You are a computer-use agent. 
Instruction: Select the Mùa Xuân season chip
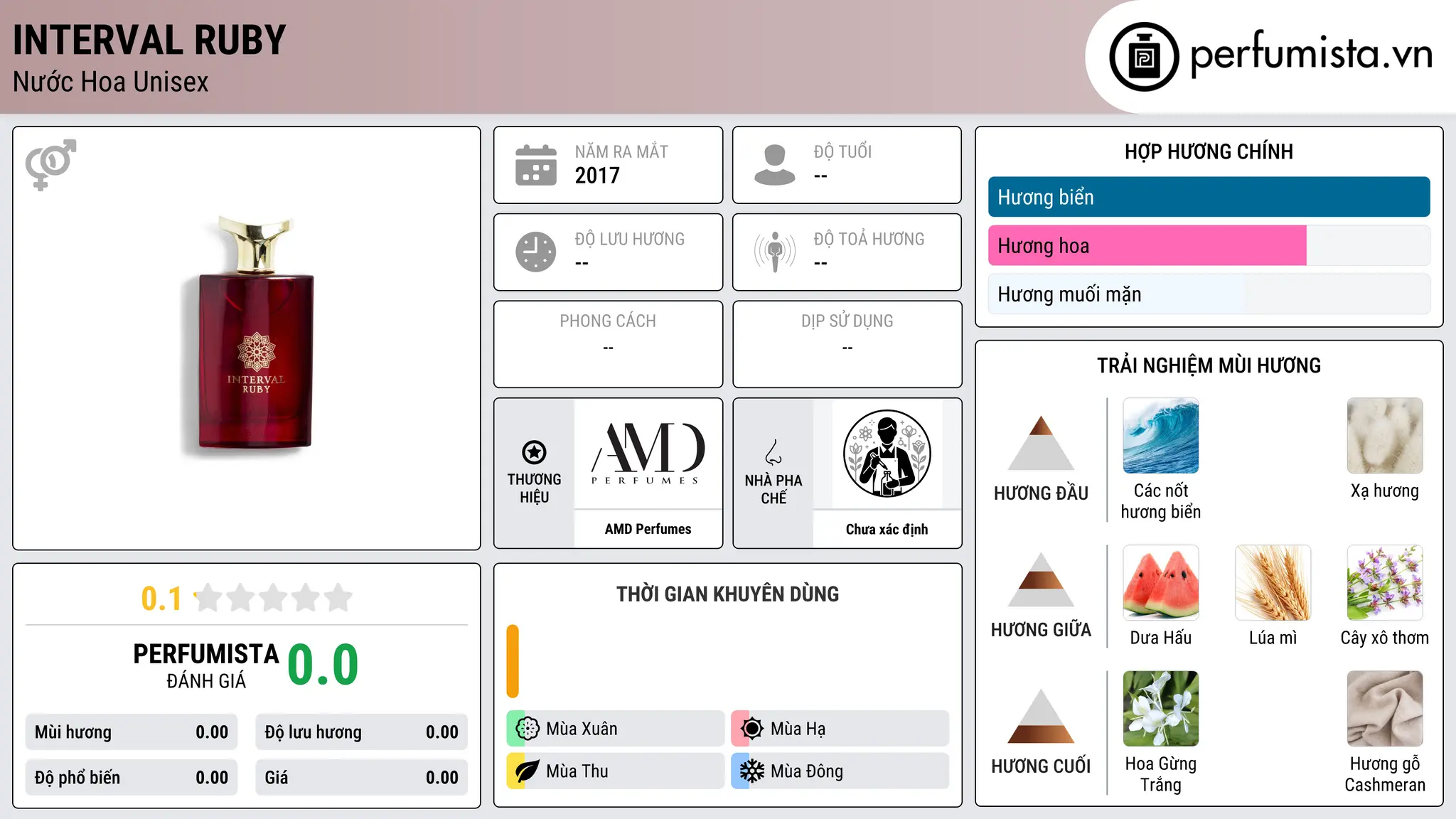(x=615, y=729)
